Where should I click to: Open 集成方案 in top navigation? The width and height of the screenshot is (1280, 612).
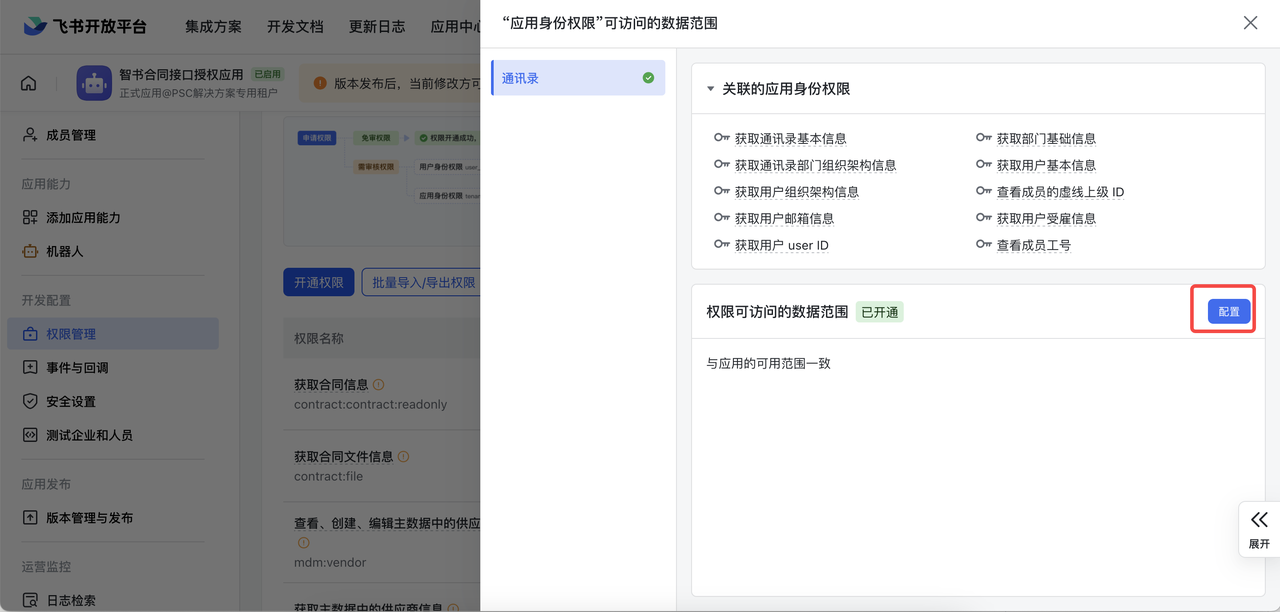[x=213, y=26]
